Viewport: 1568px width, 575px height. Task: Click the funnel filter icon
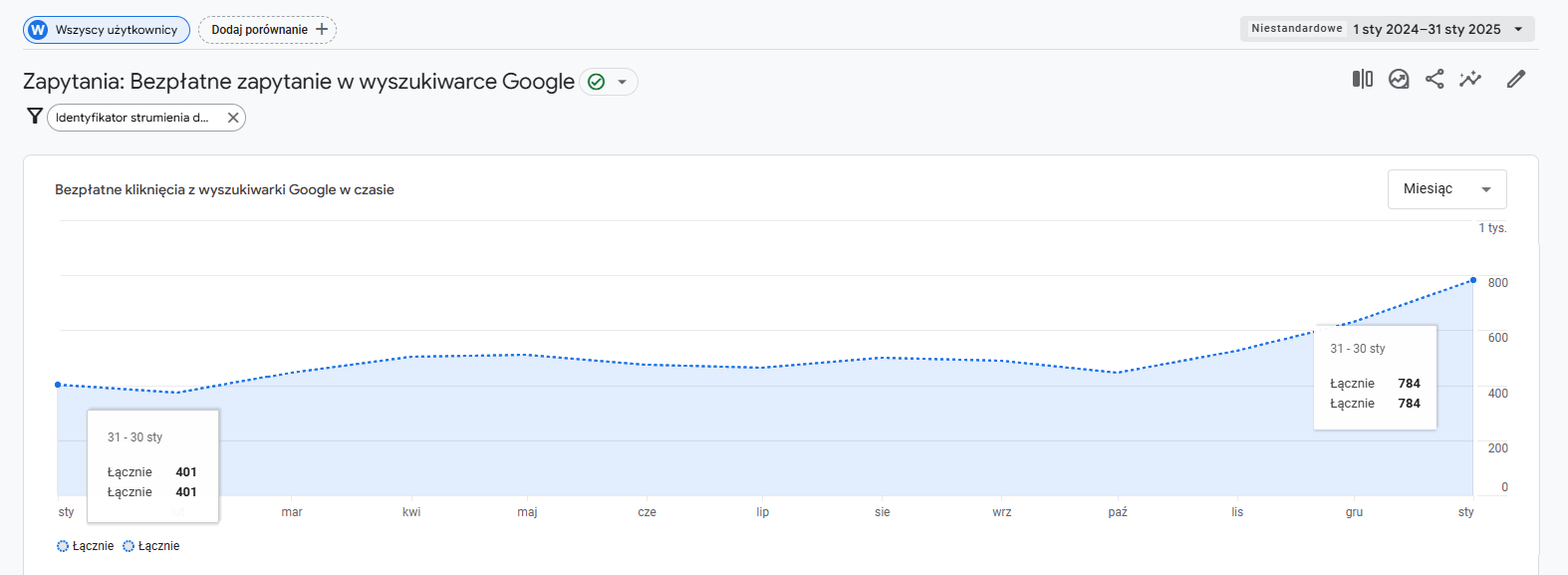point(35,117)
